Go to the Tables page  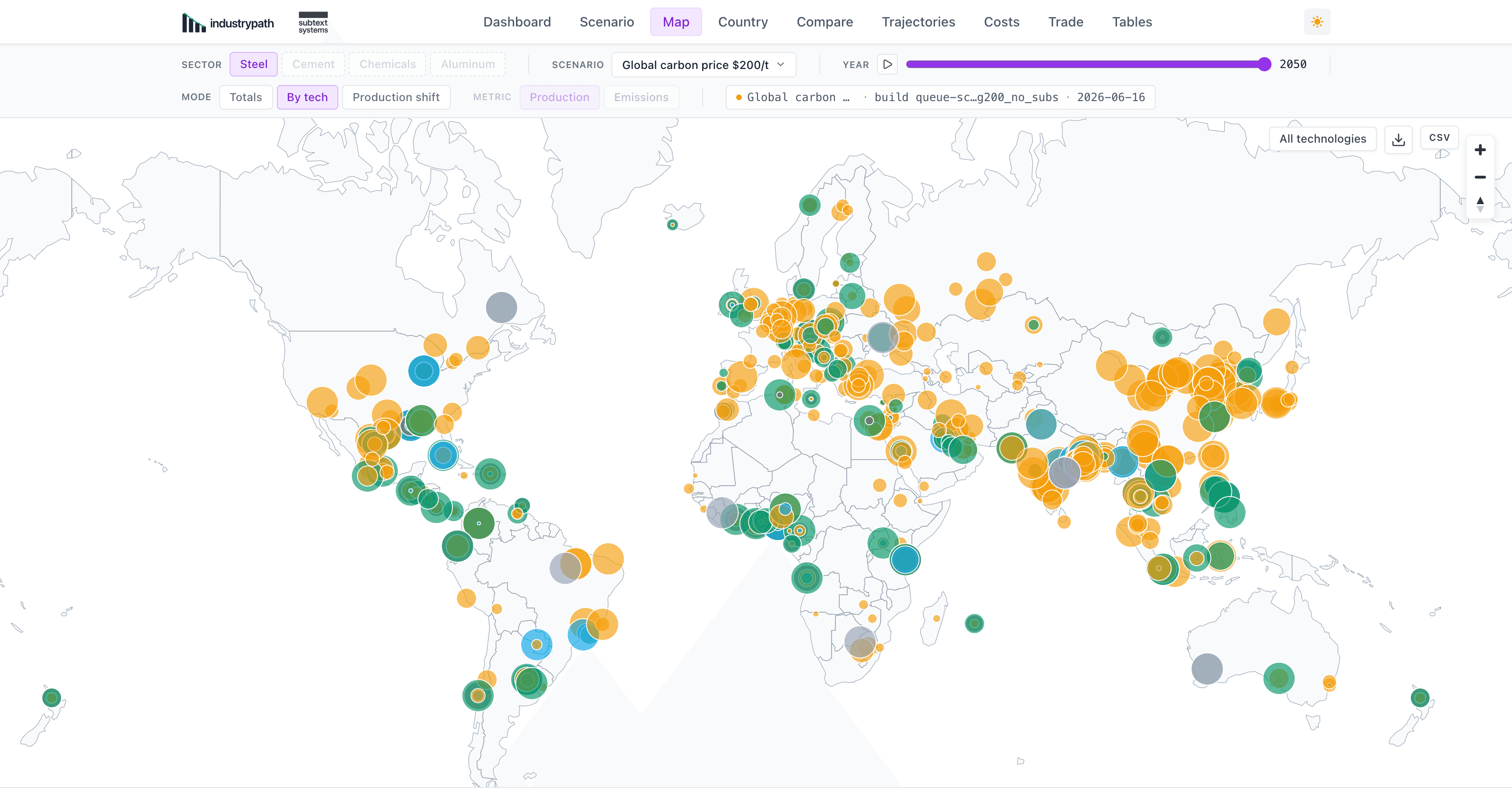pyautogui.click(x=1132, y=22)
